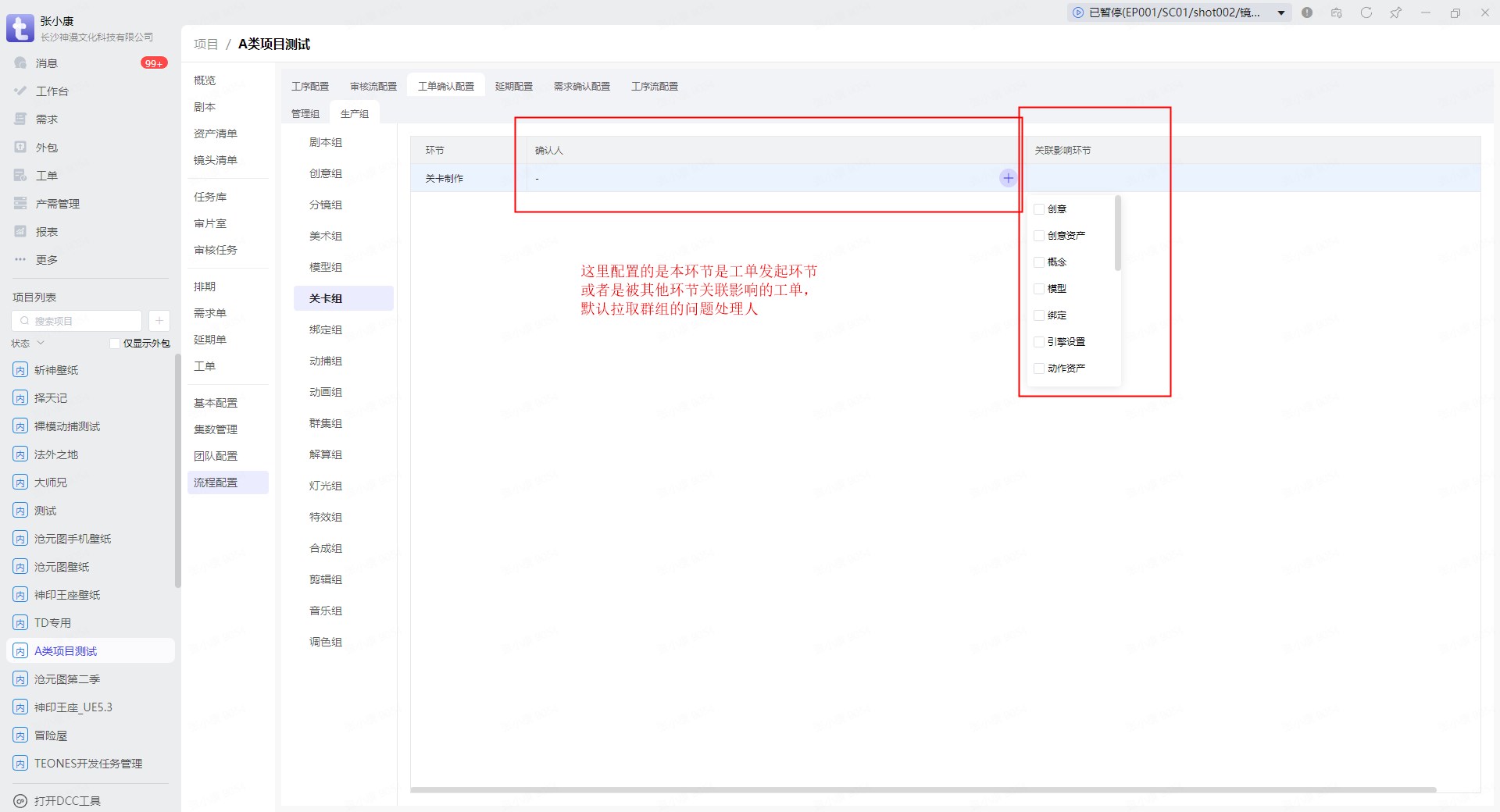Viewport: 1500px width, 812px height.
Task: Switch to the 延期配置 tab
Action: tap(513, 86)
